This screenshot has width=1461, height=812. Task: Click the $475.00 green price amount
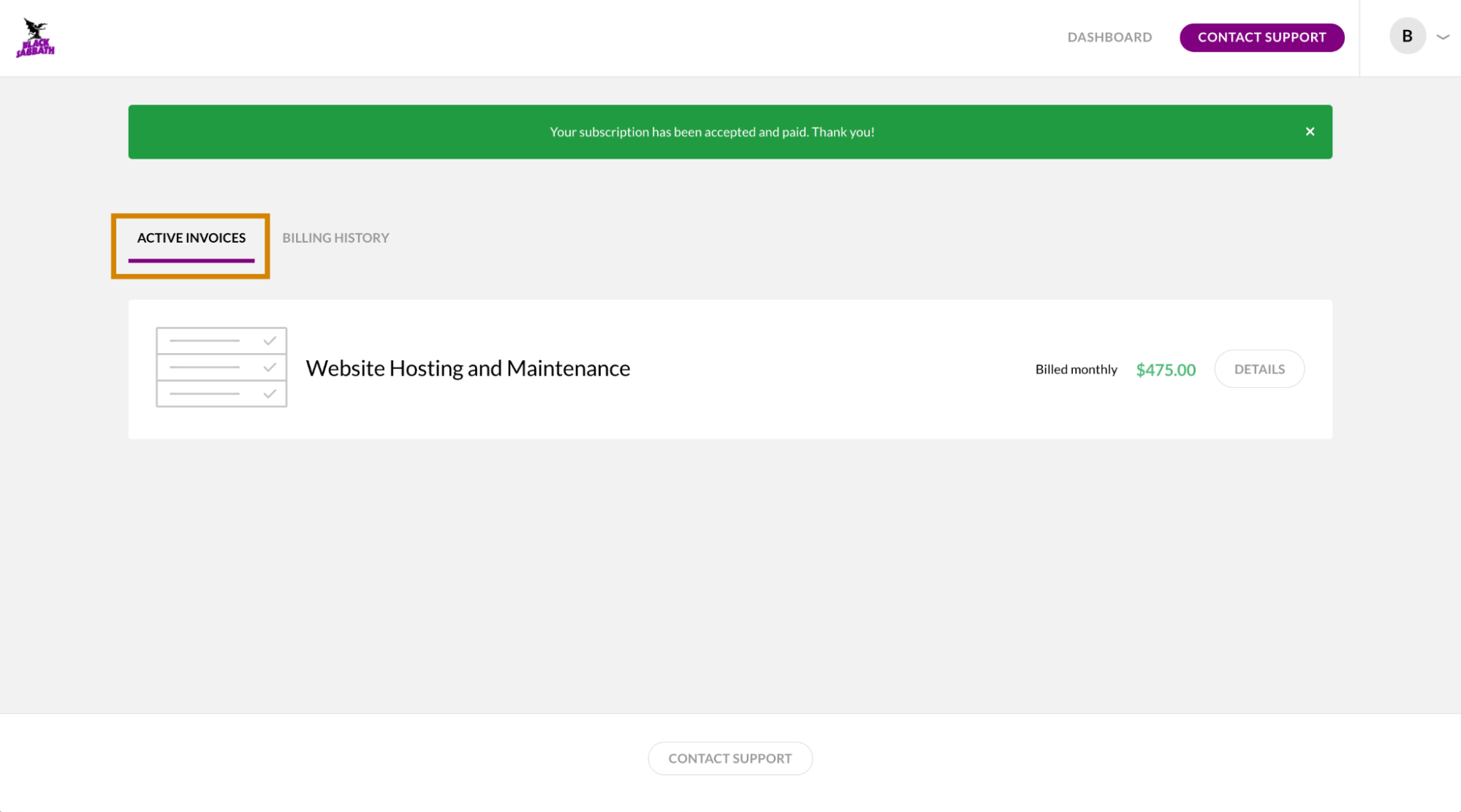click(x=1166, y=370)
